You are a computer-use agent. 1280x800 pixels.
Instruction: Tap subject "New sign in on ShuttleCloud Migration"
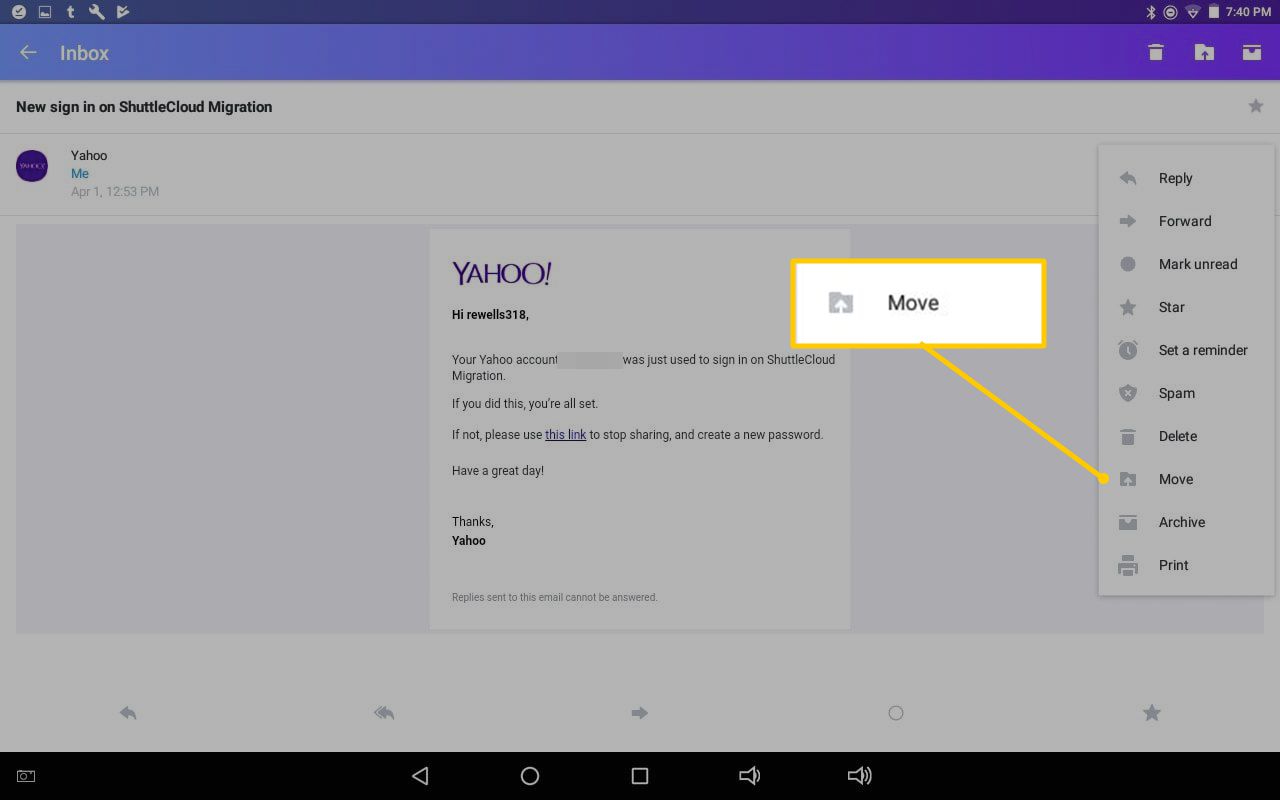(144, 107)
